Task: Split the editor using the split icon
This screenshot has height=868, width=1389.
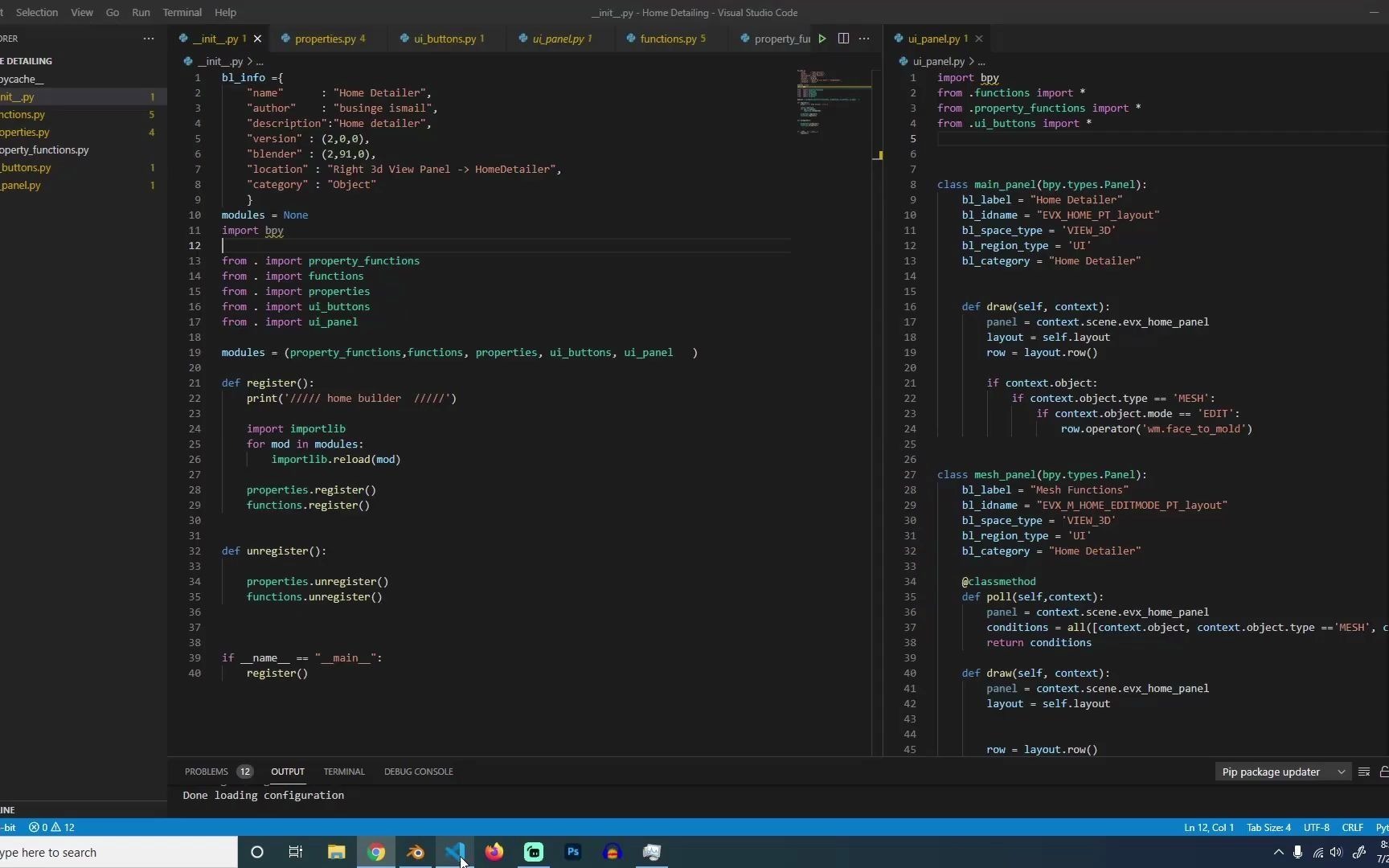Action: (x=843, y=38)
